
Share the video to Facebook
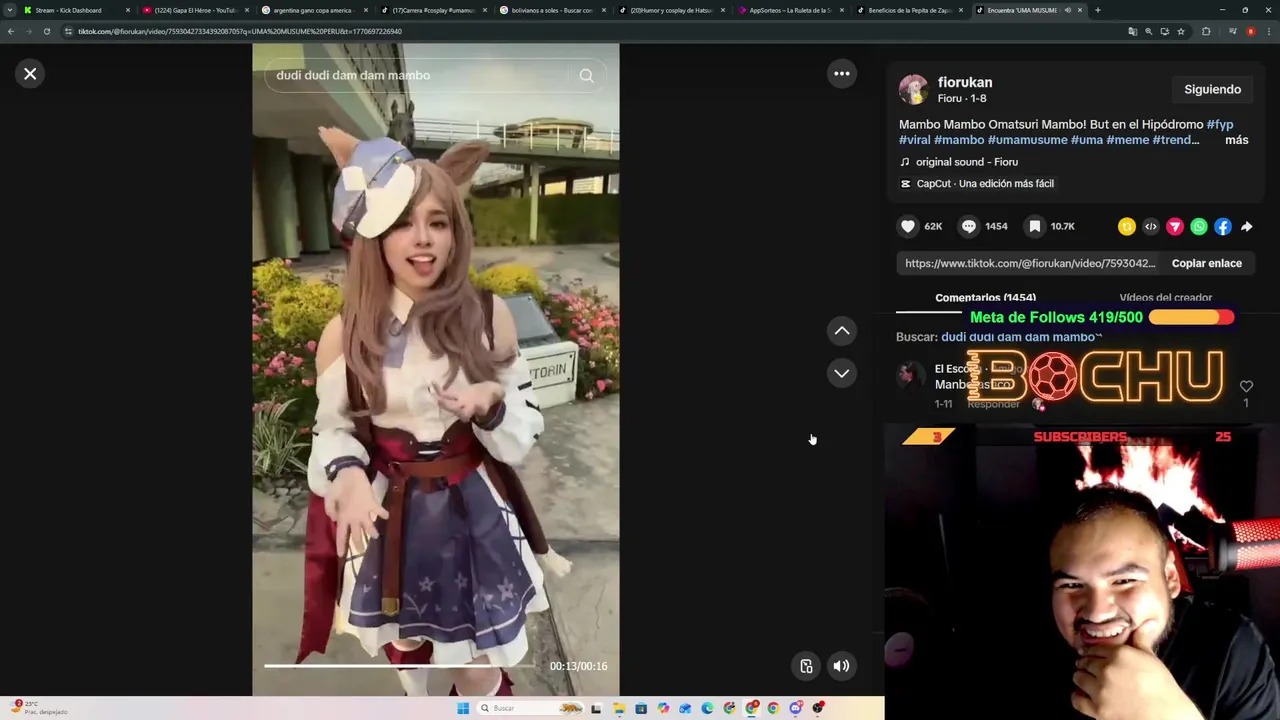(1223, 227)
